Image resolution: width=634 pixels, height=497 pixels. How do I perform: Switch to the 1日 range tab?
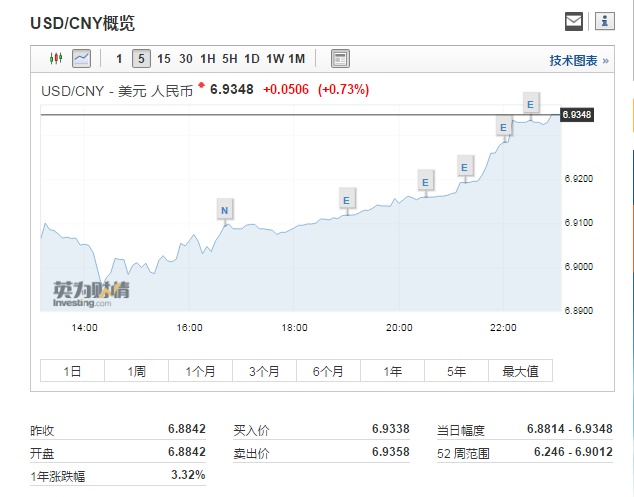point(73,371)
